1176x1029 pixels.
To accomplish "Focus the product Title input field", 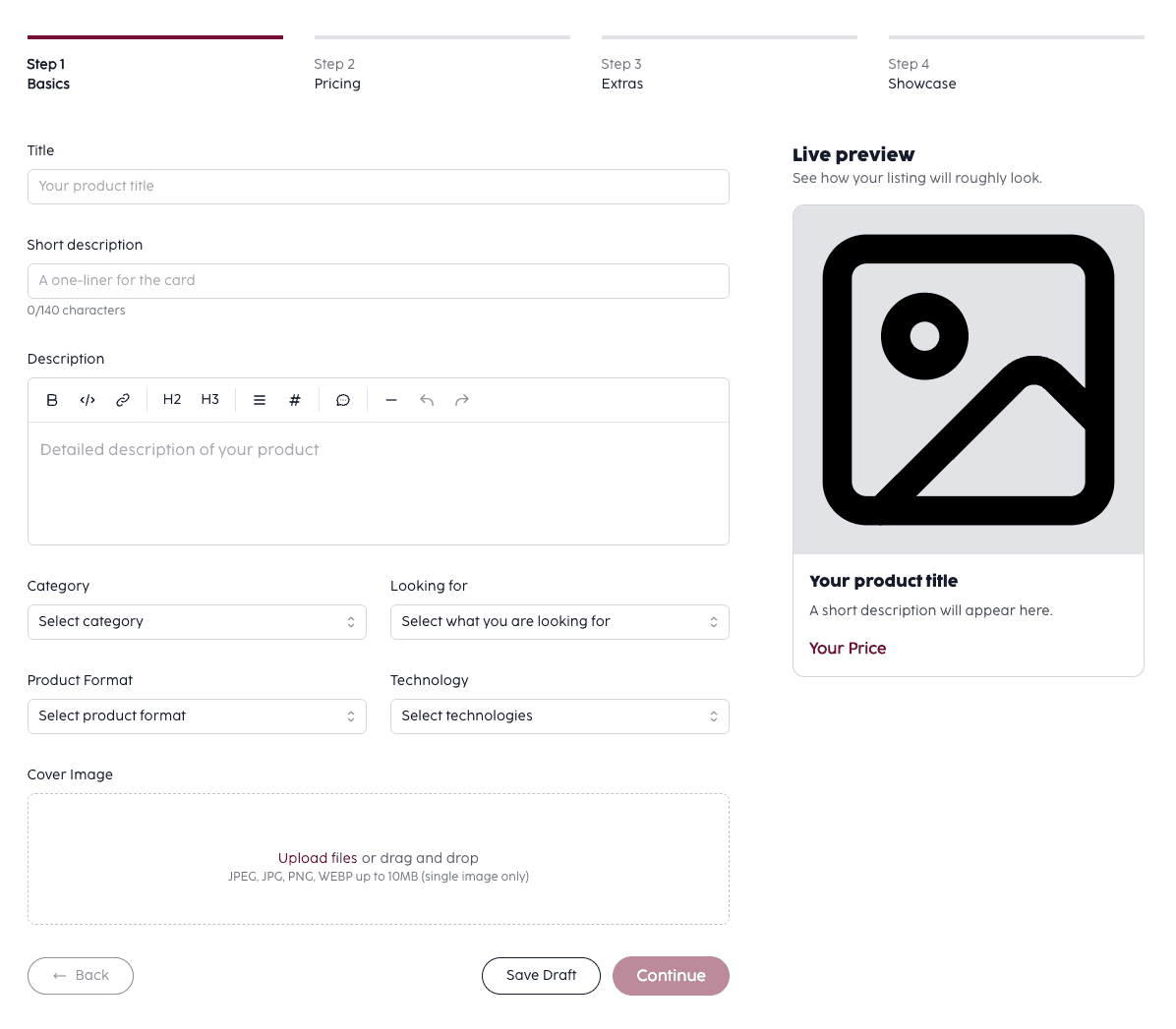I will [x=378, y=187].
